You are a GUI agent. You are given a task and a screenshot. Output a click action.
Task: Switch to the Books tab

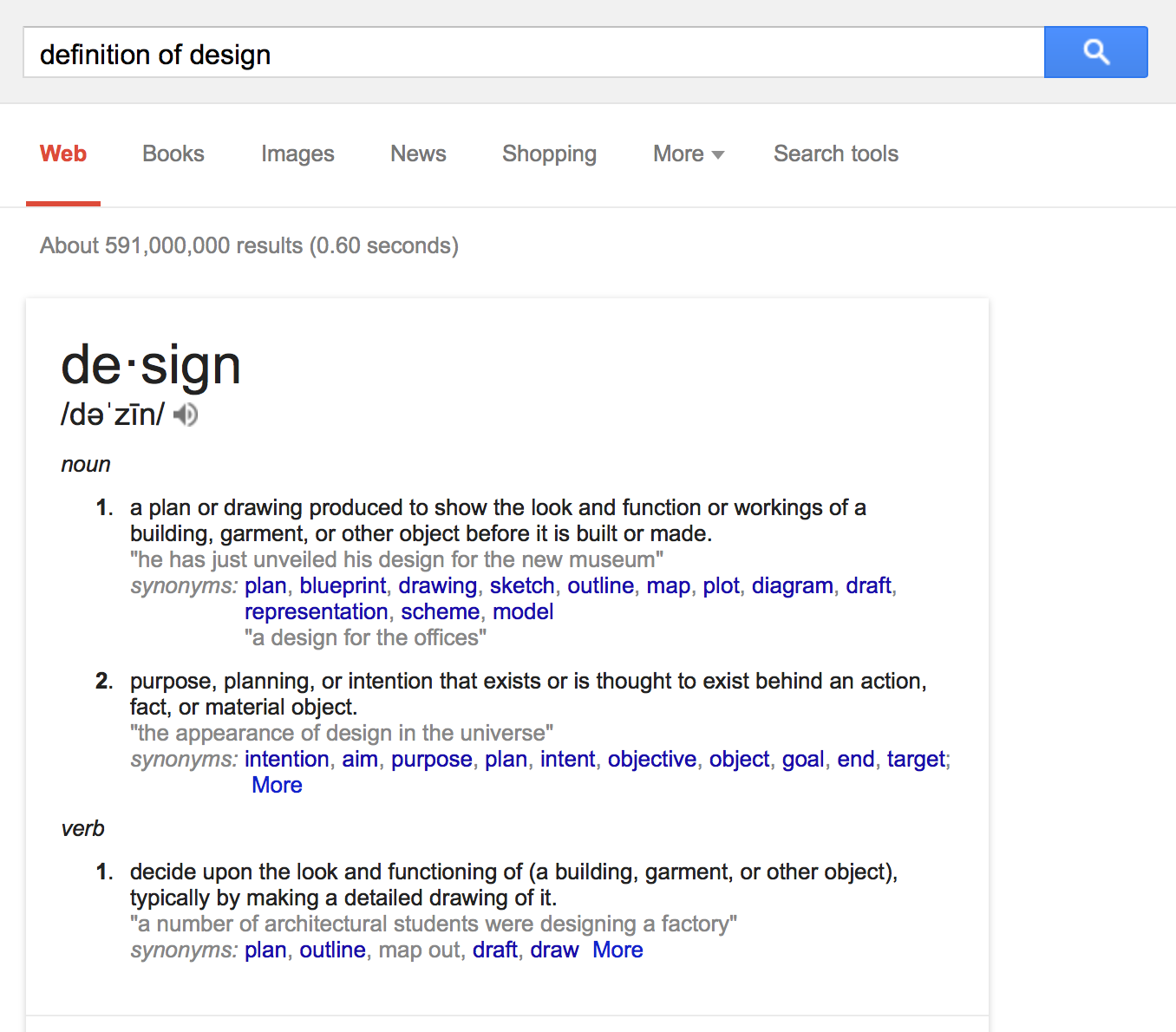(173, 153)
